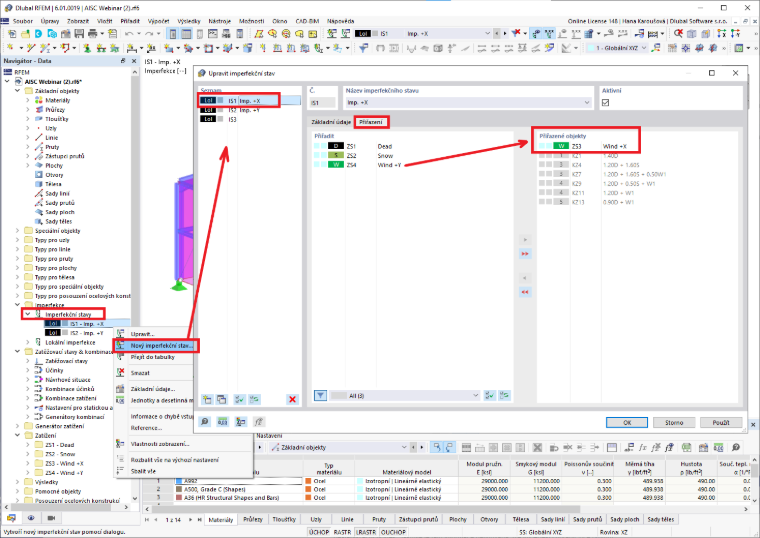Viewport: 760px width, 538px height.
Task: Open the Název imperfekčního stavu combo box
Action: pyautogui.click(x=468, y=103)
